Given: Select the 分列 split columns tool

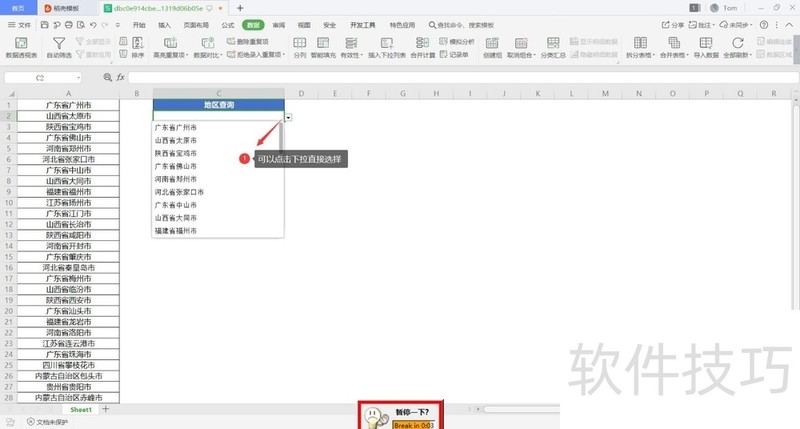Looking at the screenshot, I should coord(299,47).
